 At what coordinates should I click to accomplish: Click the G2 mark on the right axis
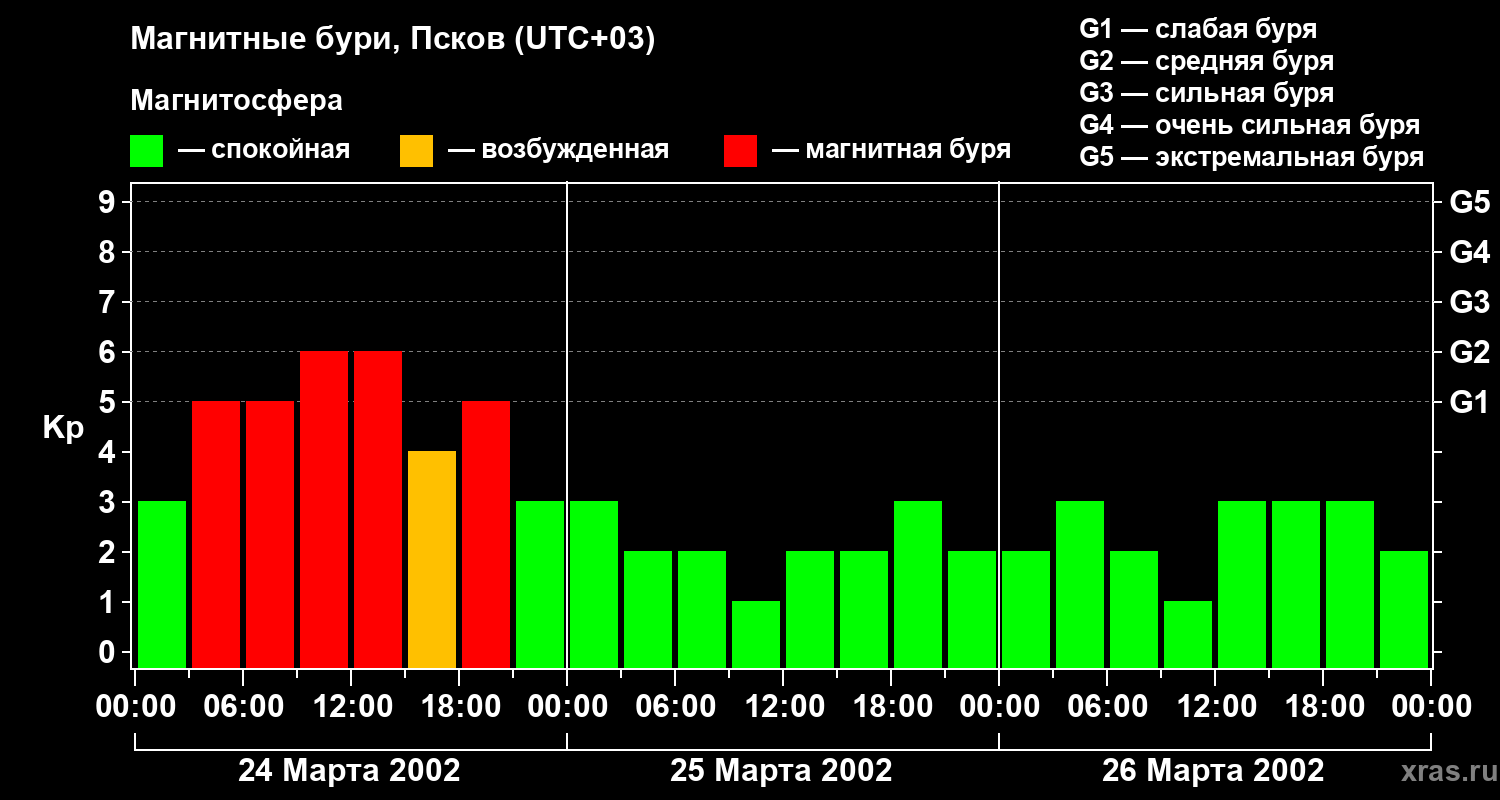coord(1470,352)
